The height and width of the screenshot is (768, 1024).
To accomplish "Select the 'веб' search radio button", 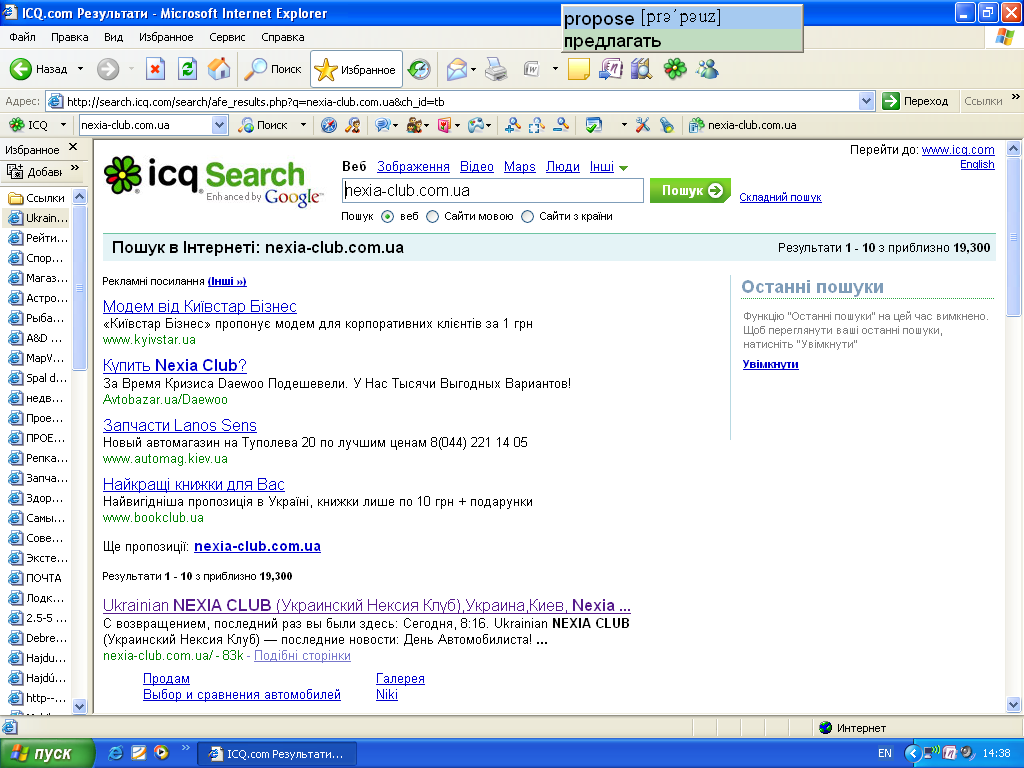I will click(x=388, y=216).
